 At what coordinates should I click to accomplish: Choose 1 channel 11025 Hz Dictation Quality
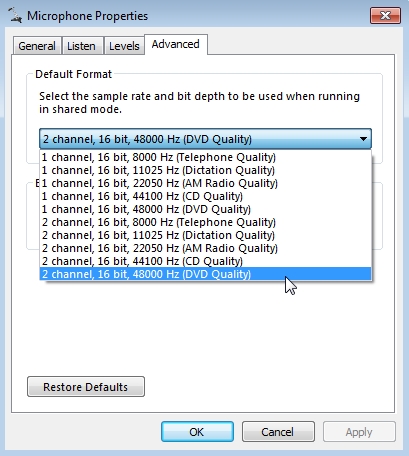click(205, 170)
